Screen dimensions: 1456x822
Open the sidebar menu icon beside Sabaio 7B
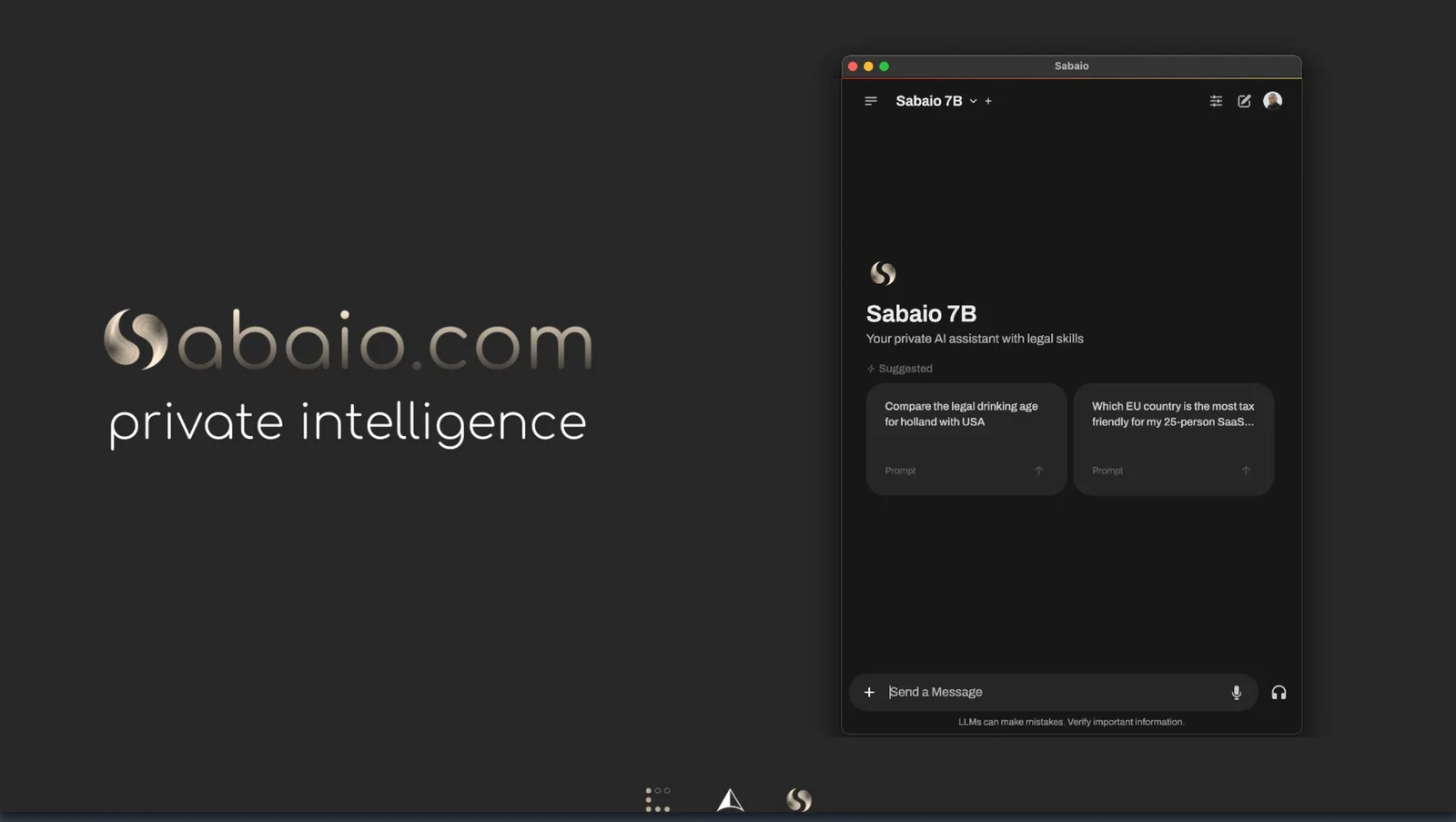[871, 101]
